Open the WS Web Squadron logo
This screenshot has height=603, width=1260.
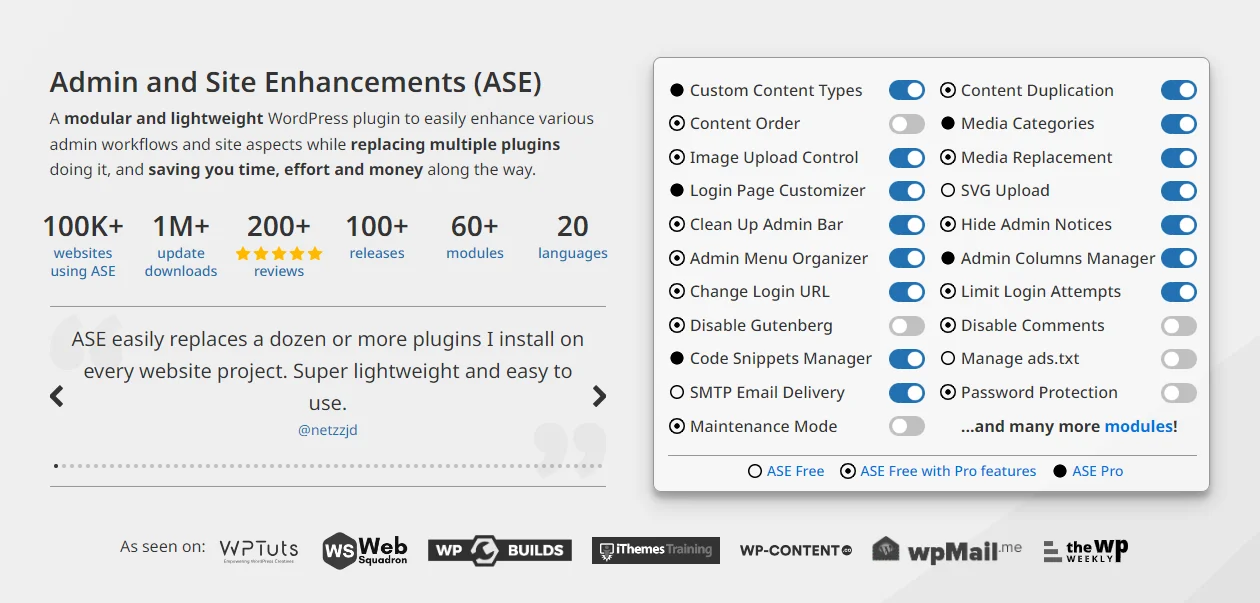[x=365, y=550]
